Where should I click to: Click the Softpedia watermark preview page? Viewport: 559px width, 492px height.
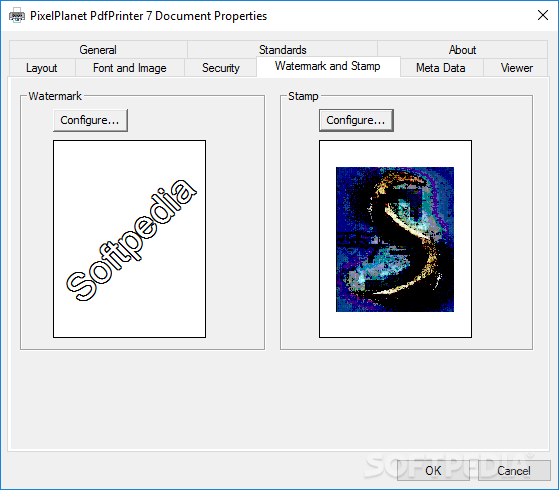[129, 239]
